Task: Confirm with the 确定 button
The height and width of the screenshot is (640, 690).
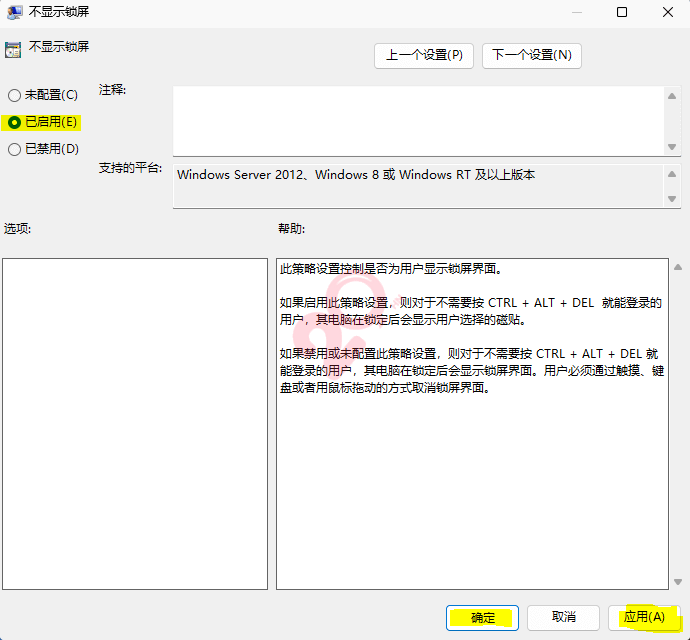Action: [x=482, y=617]
